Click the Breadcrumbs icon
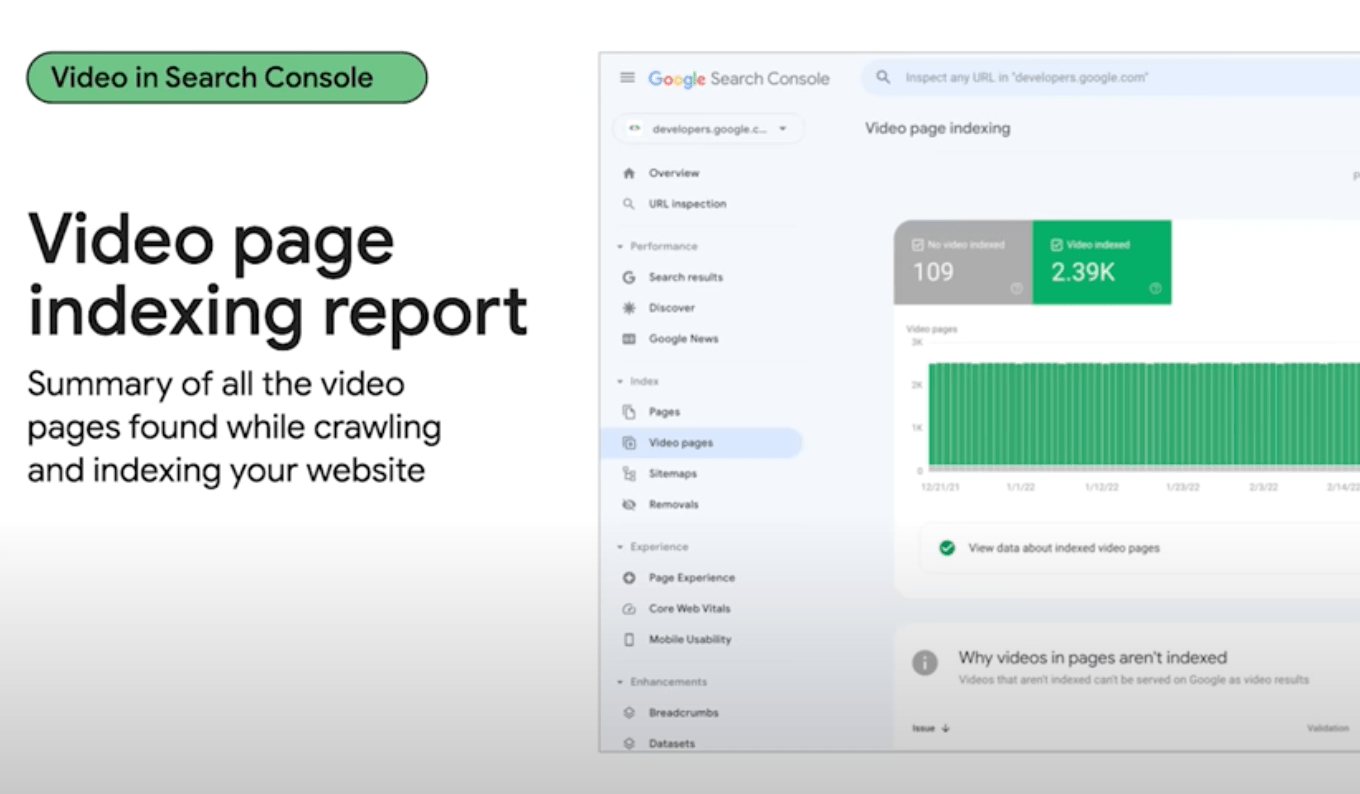The image size is (1360, 794). [629, 713]
